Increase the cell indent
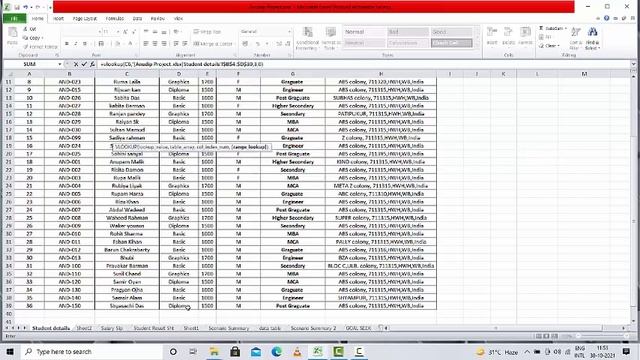Image resolution: width=640 pixels, height=360 pixels. (x=185, y=44)
